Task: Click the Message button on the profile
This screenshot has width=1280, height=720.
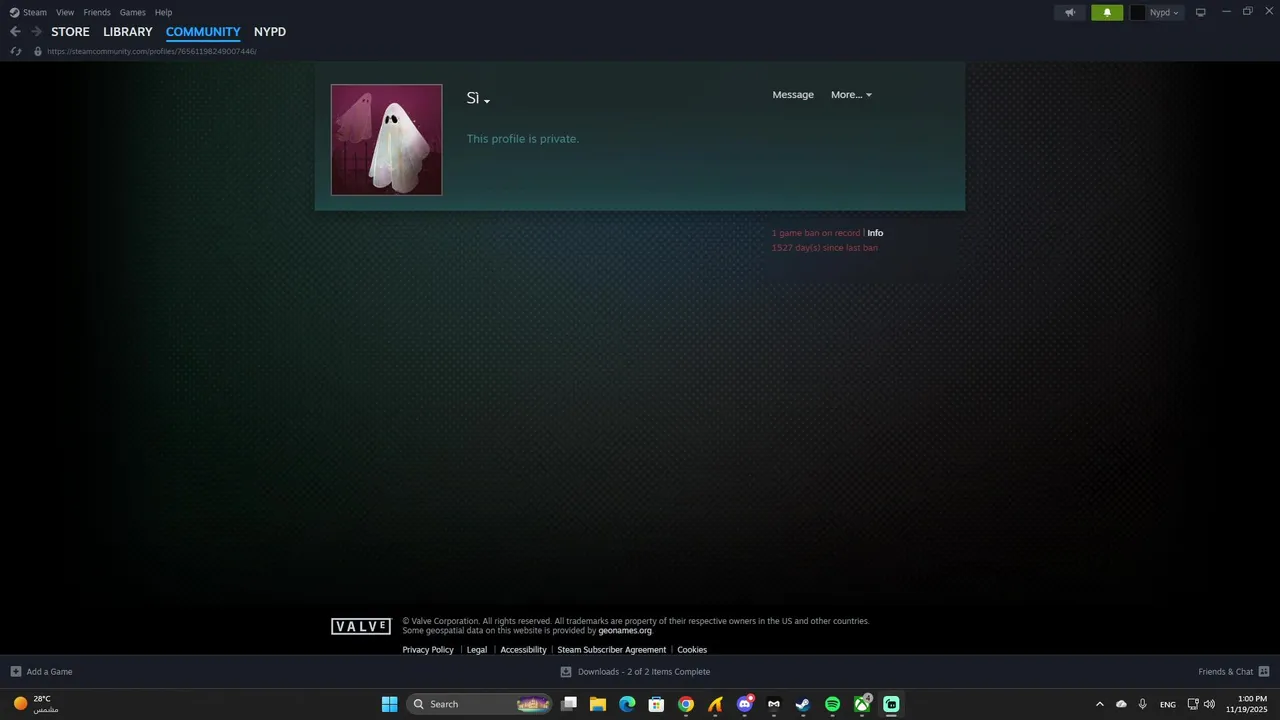Action: pyautogui.click(x=793, y=95)
